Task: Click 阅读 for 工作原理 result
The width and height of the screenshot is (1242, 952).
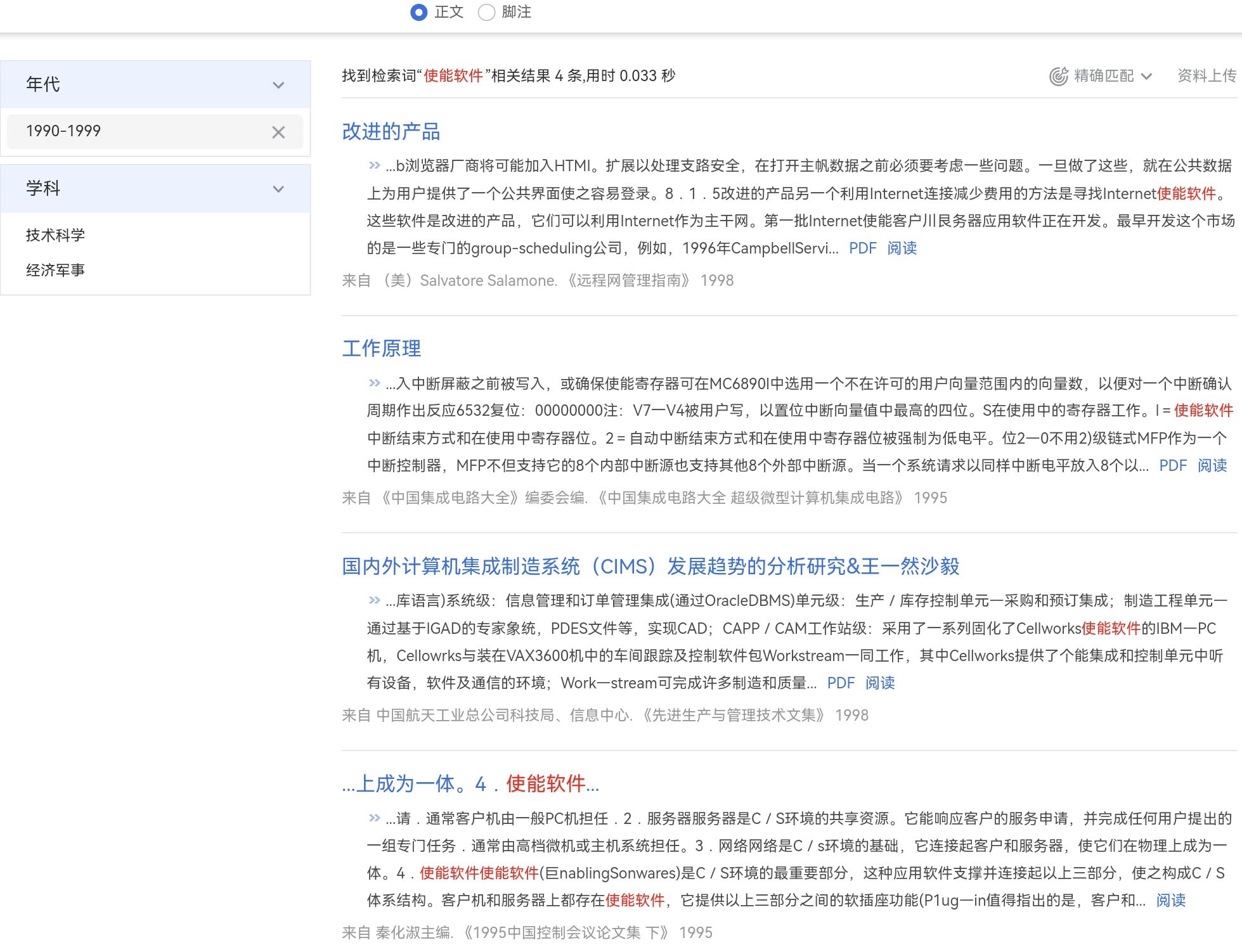Action: [1212, 466]
